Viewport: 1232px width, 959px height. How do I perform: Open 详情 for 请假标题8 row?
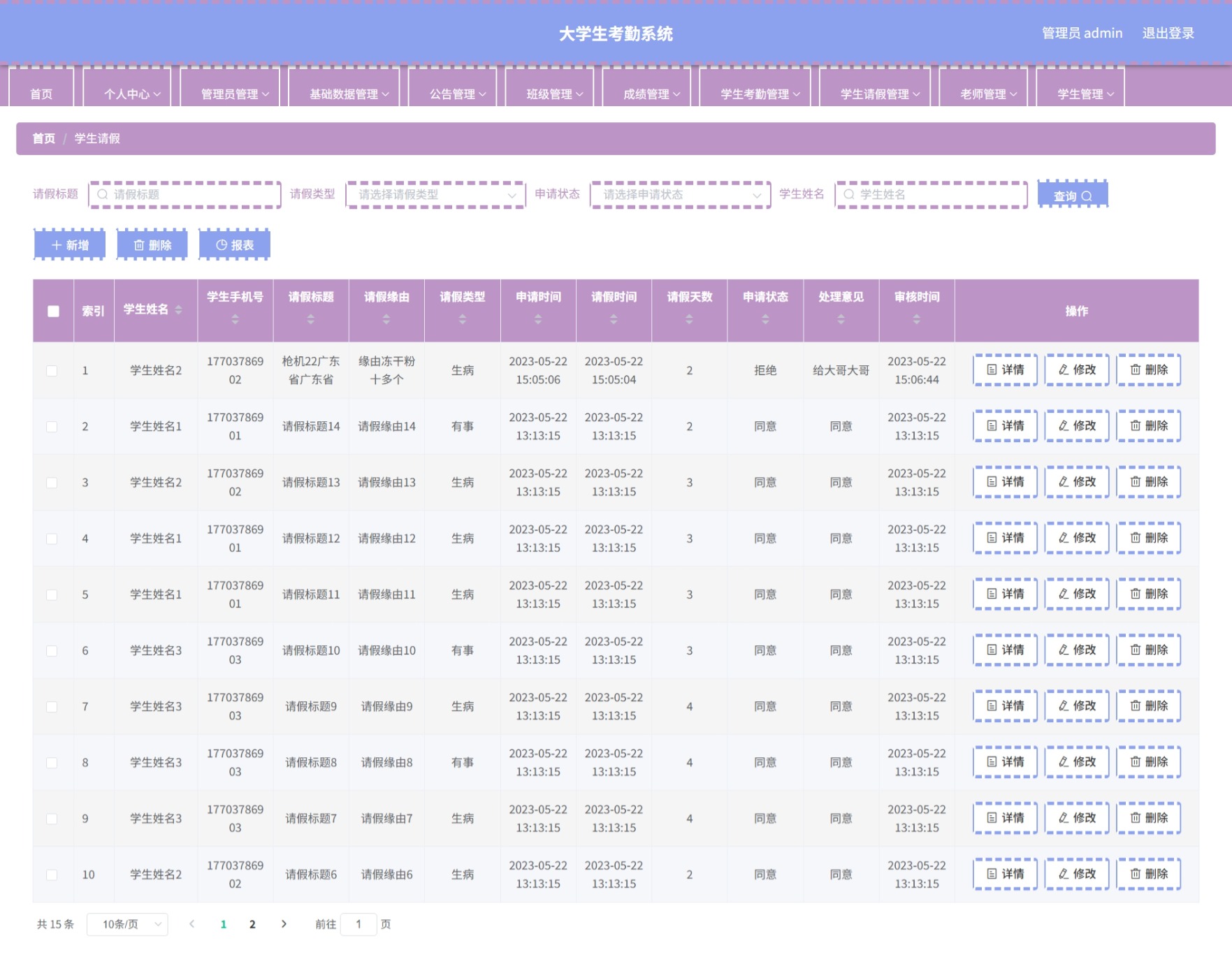click(1006, 761)
